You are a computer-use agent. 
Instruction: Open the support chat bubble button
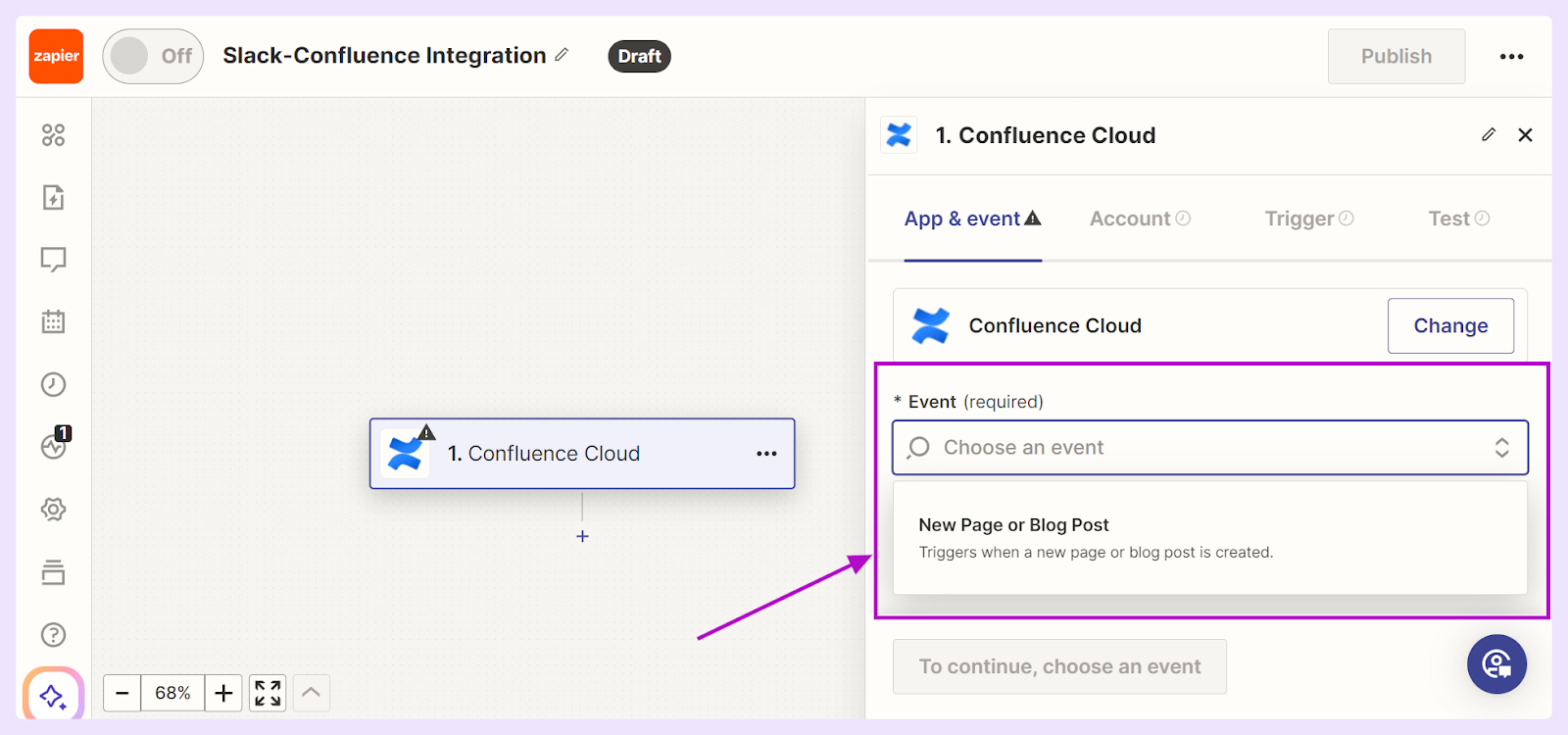tap(1496, 664)
